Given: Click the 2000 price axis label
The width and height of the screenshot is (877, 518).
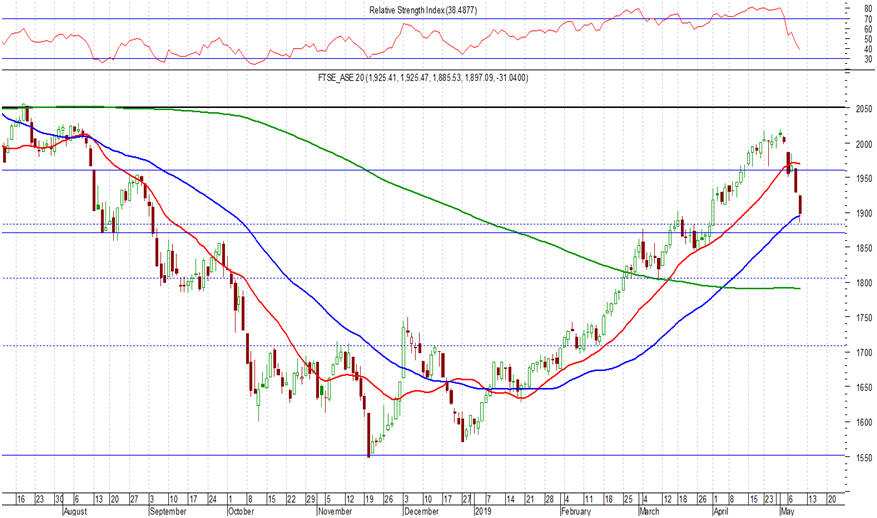Looking at the screenshot, I should pos(864,143).
